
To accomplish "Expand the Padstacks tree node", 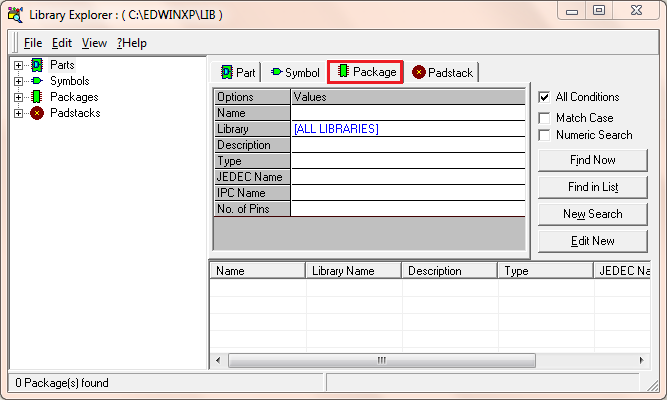I will 18,114.
